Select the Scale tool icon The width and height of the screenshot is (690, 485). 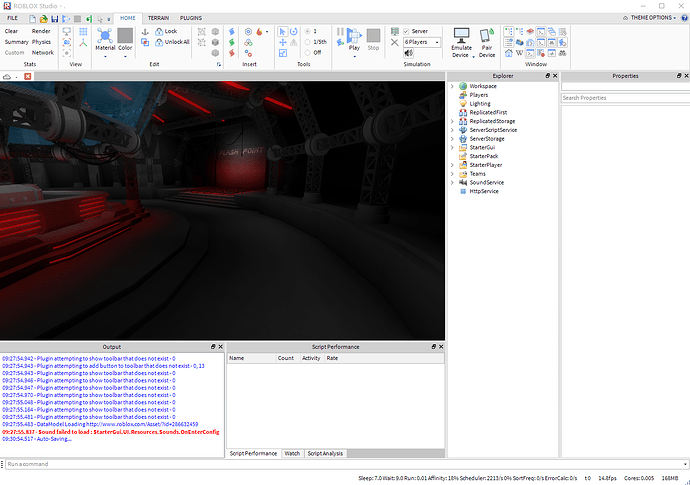(283, 53)
